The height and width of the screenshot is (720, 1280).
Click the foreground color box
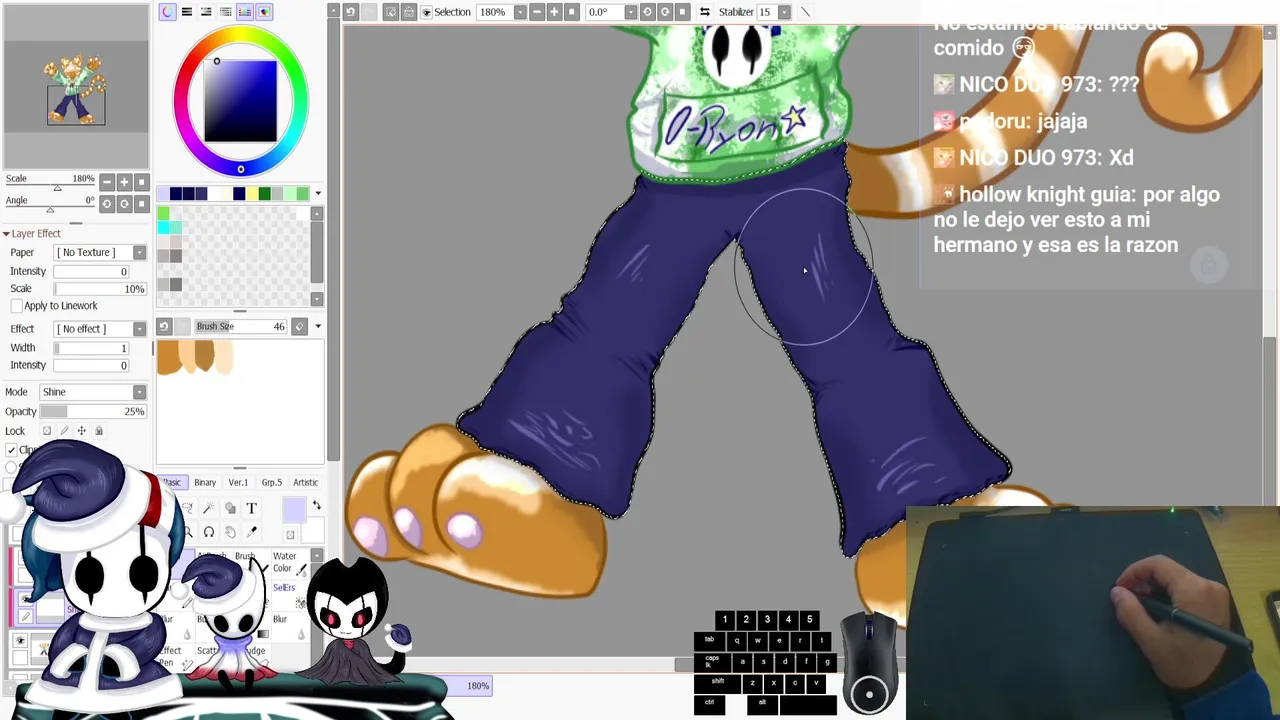click(293, 509)
